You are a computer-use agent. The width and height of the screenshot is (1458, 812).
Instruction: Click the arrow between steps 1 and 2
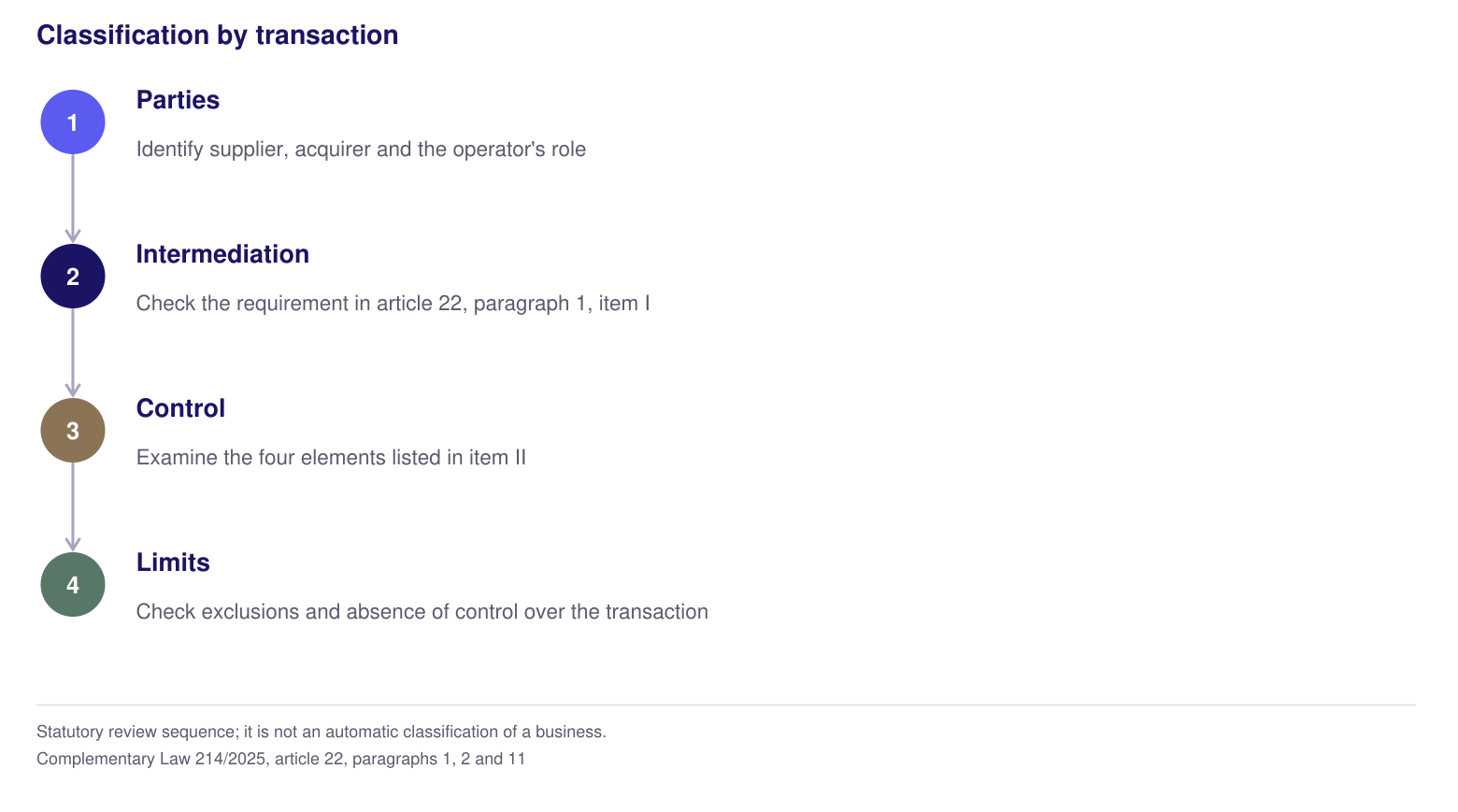(x=73, y=199)
